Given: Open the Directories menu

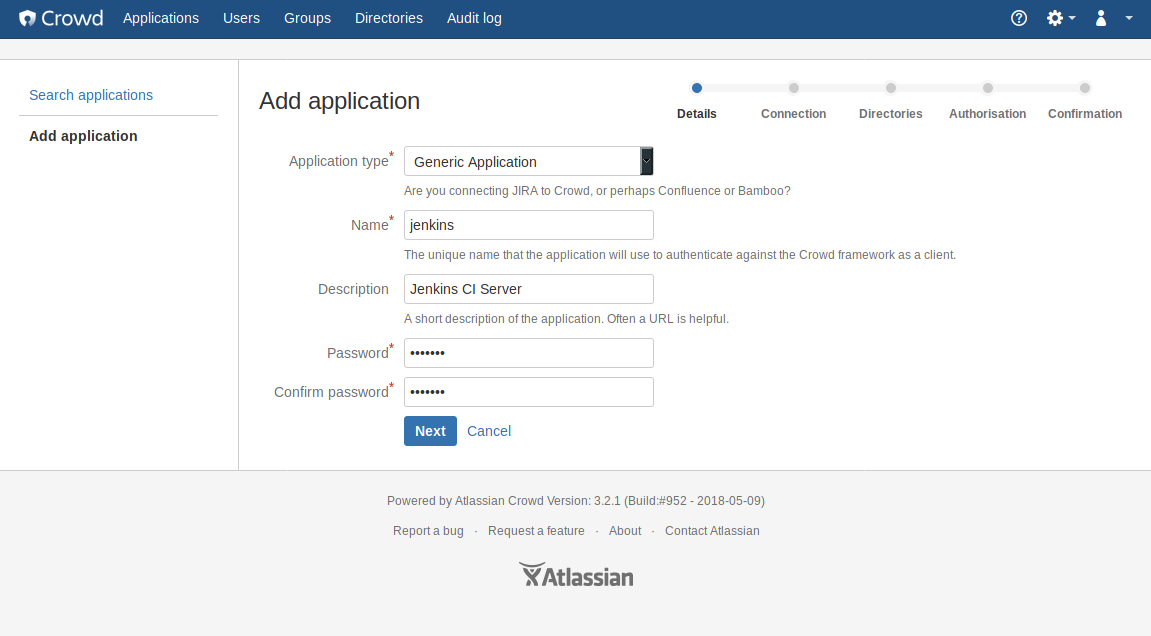Looking at the screenshot, I should point(389,18).
